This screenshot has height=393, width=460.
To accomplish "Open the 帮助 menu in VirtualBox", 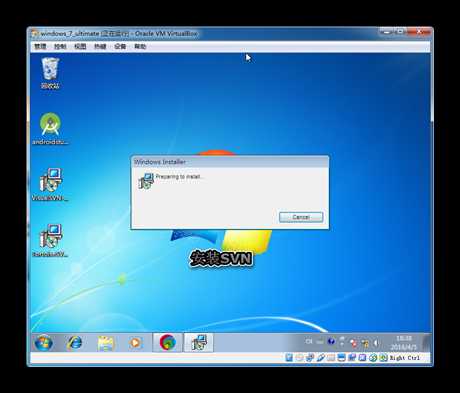I will coord(140,46).
